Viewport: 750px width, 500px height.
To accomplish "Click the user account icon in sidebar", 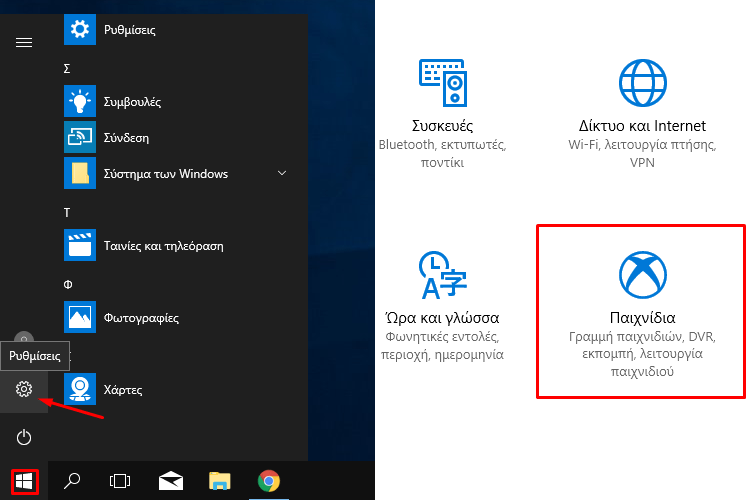I will pyautogui.click(x=24, y=338).
